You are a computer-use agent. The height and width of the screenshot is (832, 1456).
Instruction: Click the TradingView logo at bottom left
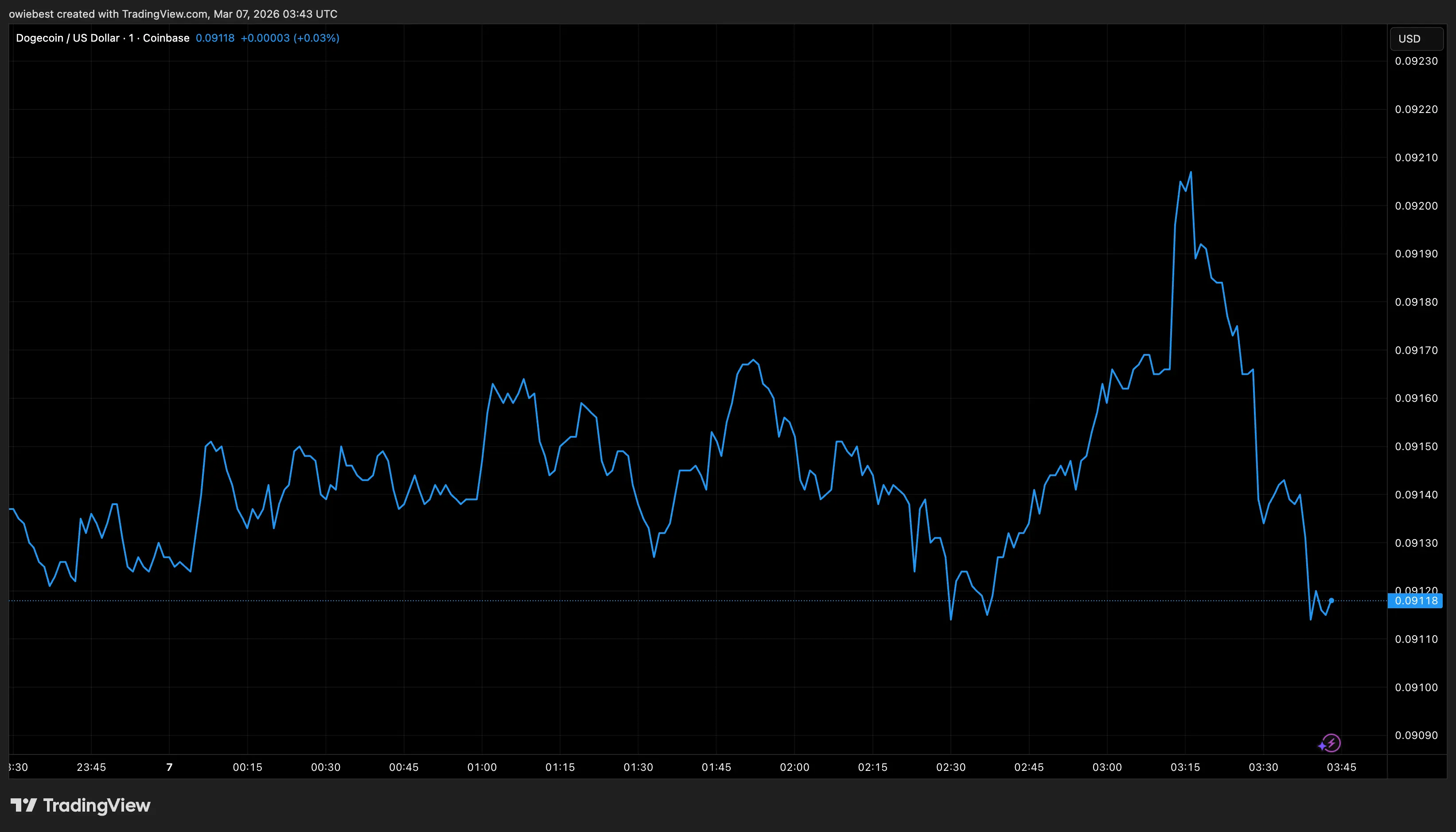(x=81, y=805)
